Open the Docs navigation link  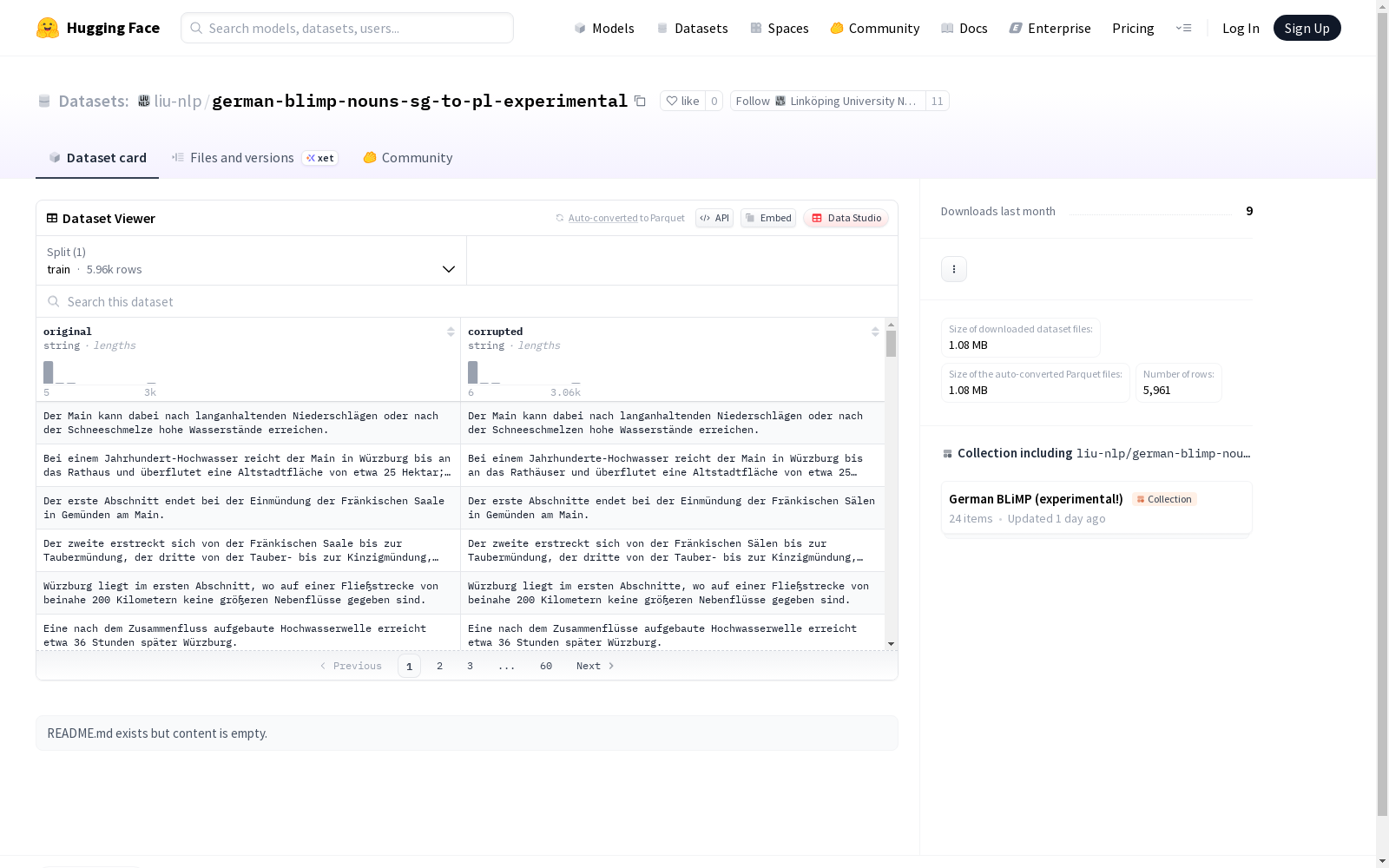pos(964,28)
